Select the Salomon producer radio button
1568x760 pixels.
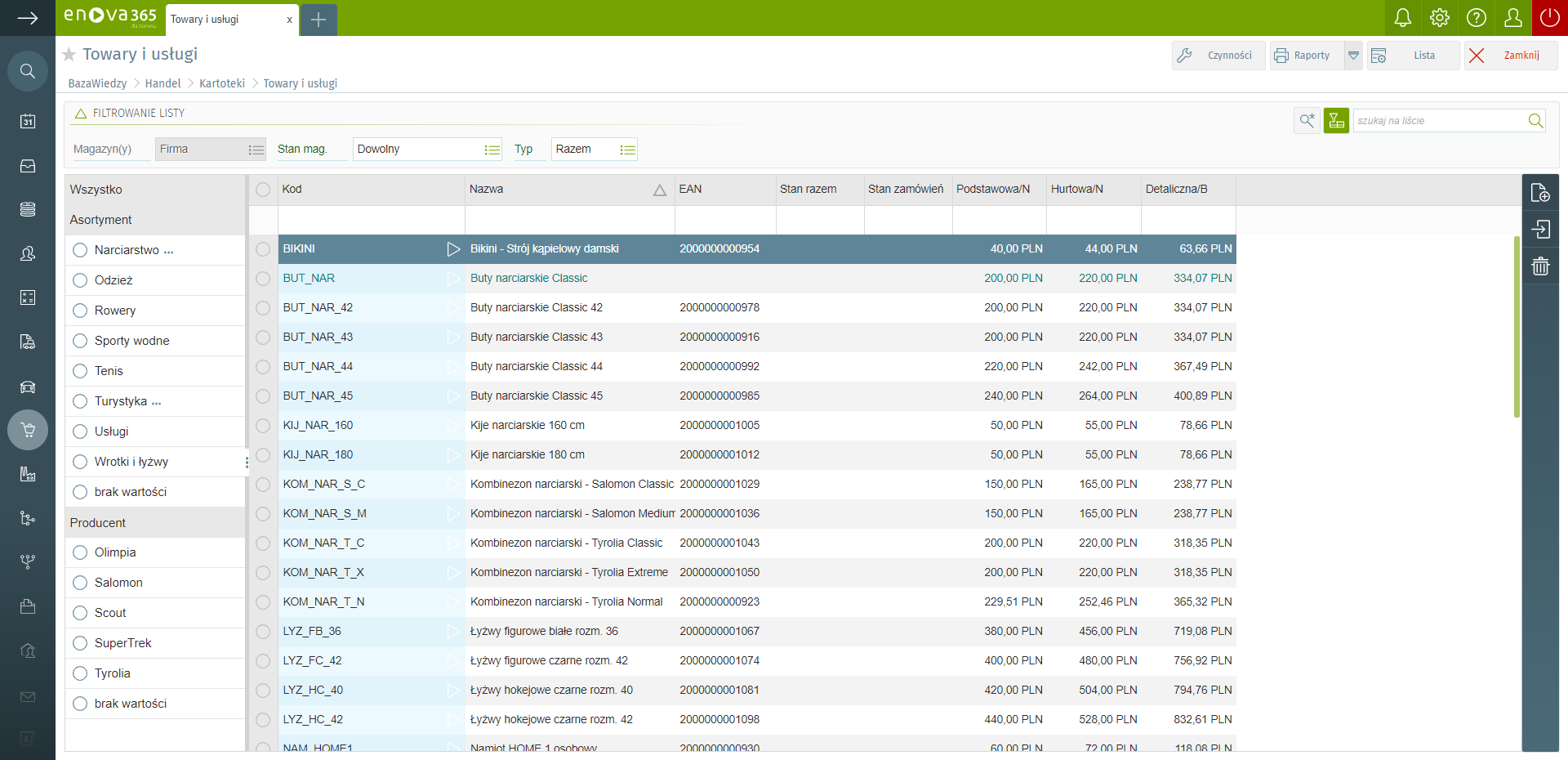(80, 583)
